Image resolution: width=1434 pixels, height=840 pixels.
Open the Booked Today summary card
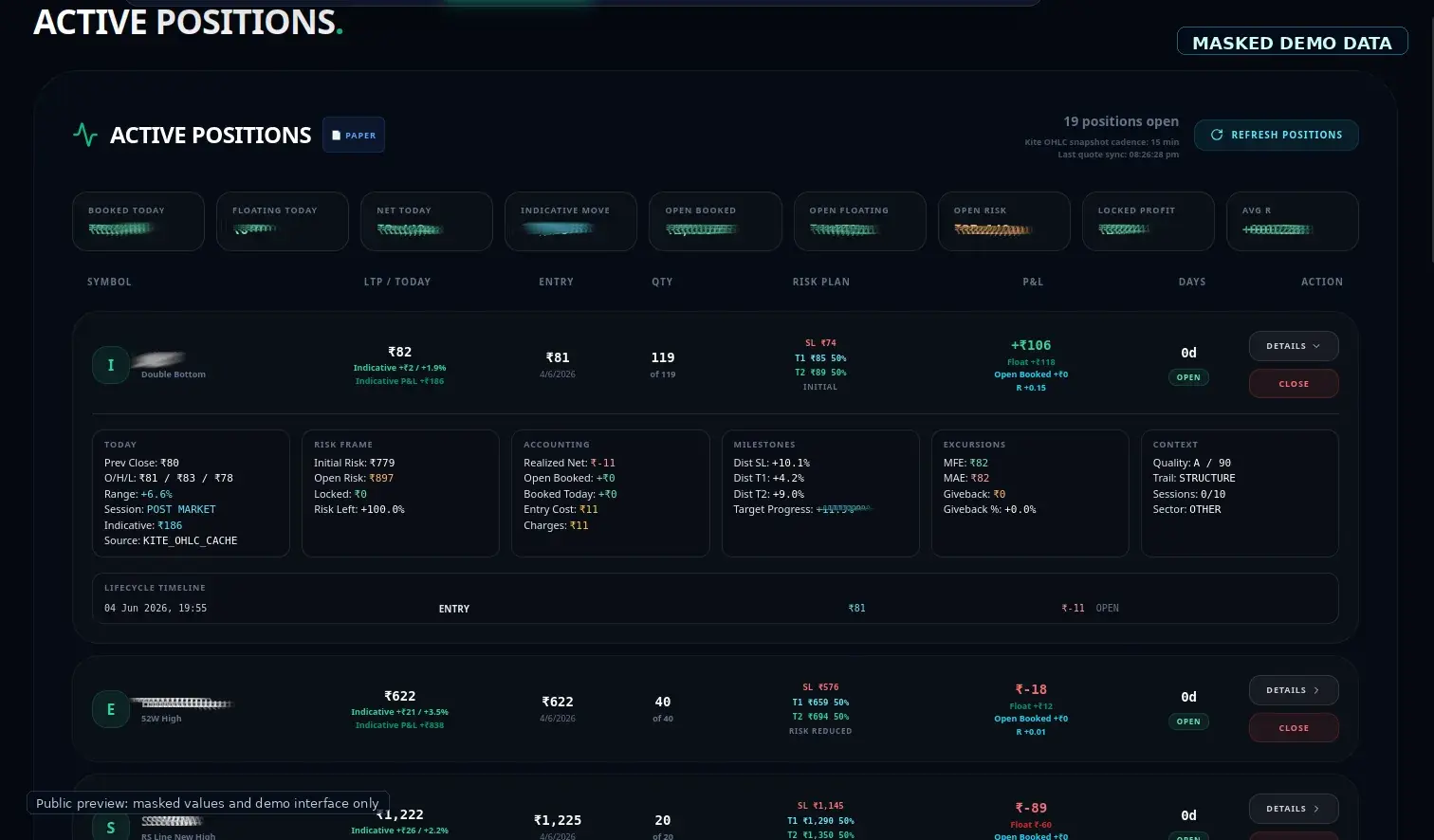click(x=138, y=222)
